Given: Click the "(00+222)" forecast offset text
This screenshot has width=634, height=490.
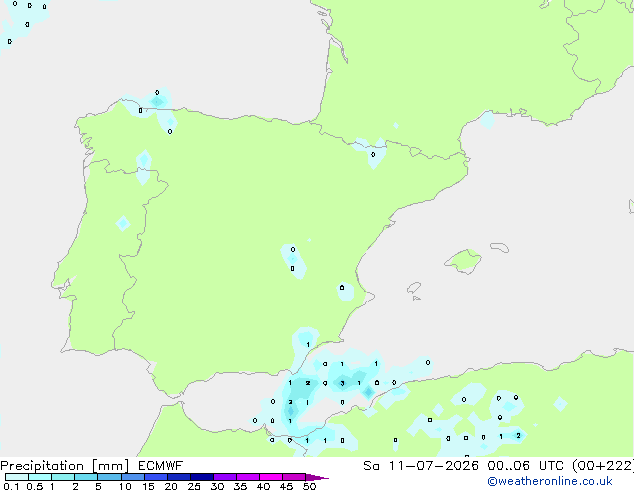Looking at the screenshot, I should (x=603, y=466).
